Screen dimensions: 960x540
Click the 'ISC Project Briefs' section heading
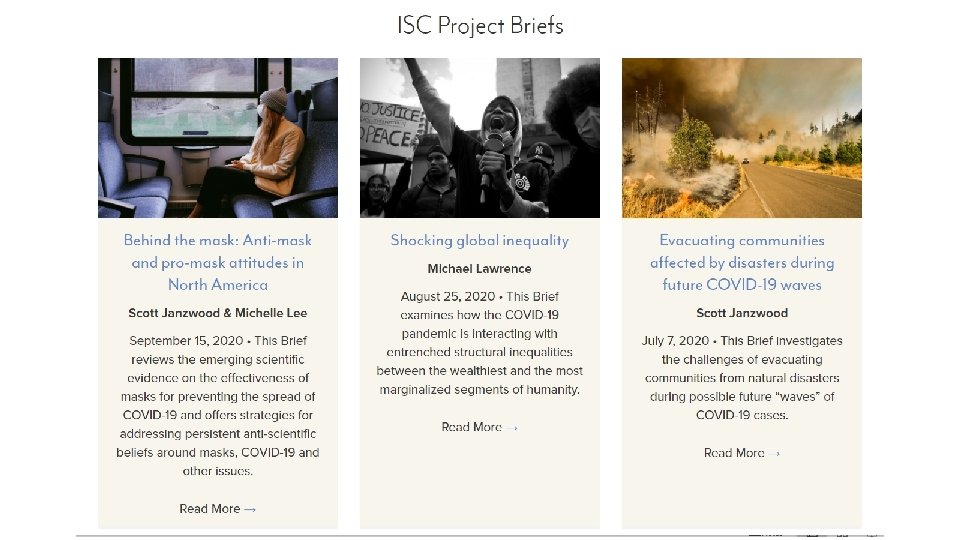tap(480, 26)
